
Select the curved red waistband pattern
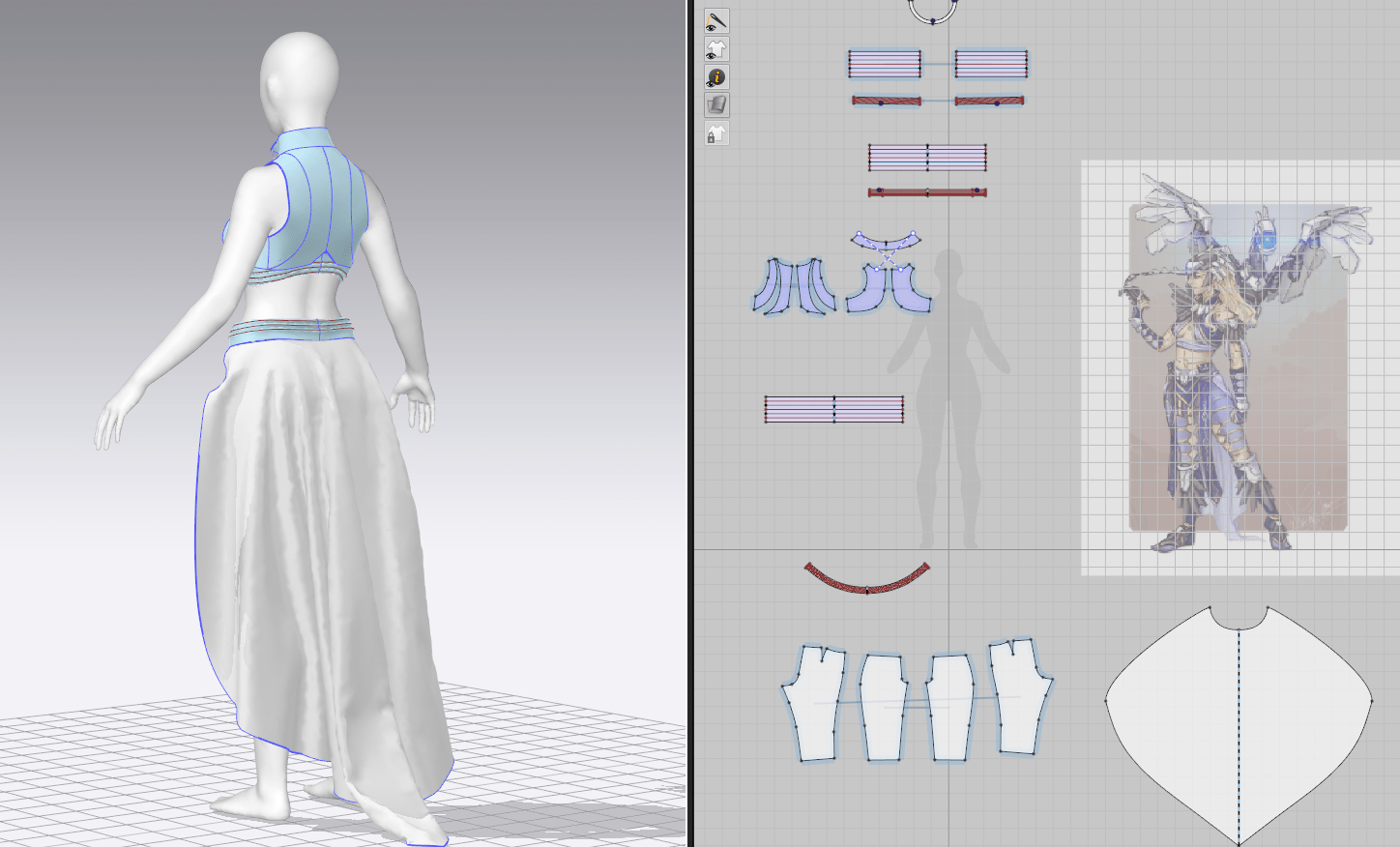[x=867, y=580]
